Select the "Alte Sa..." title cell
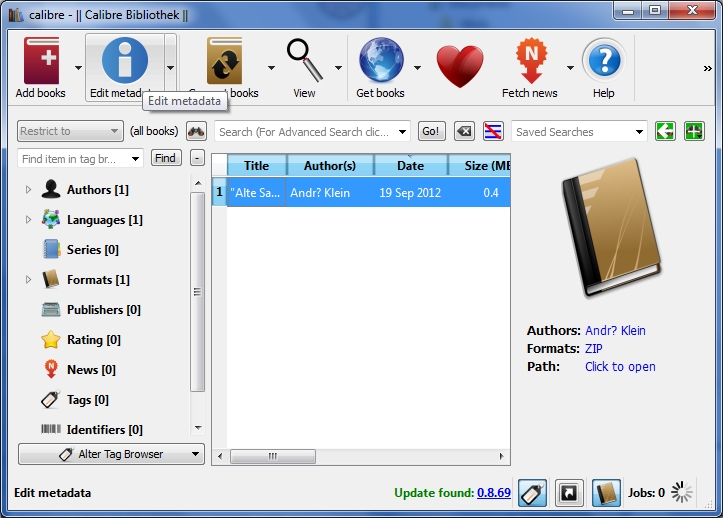 [256, 192]
